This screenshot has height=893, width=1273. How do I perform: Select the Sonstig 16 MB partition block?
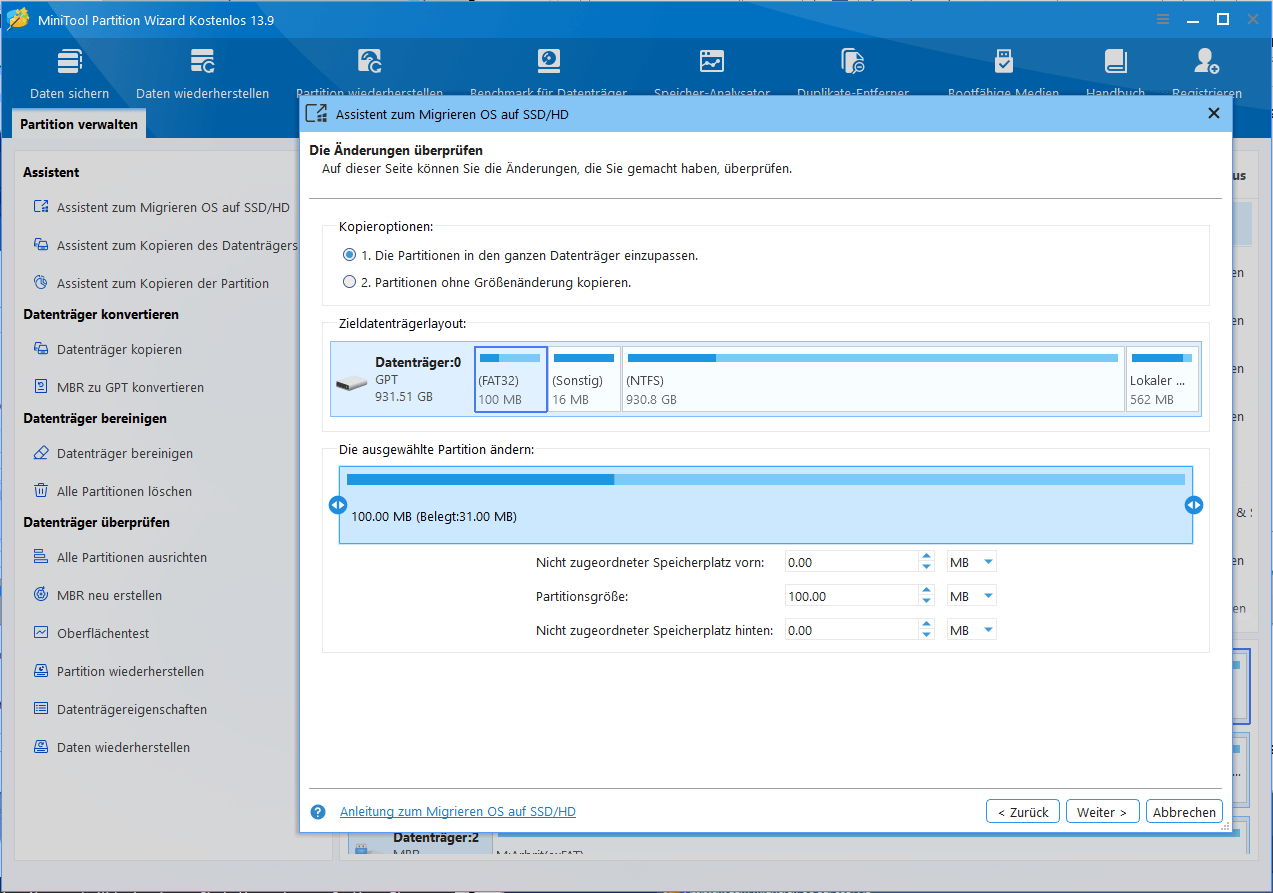click(x=584, y=379)
